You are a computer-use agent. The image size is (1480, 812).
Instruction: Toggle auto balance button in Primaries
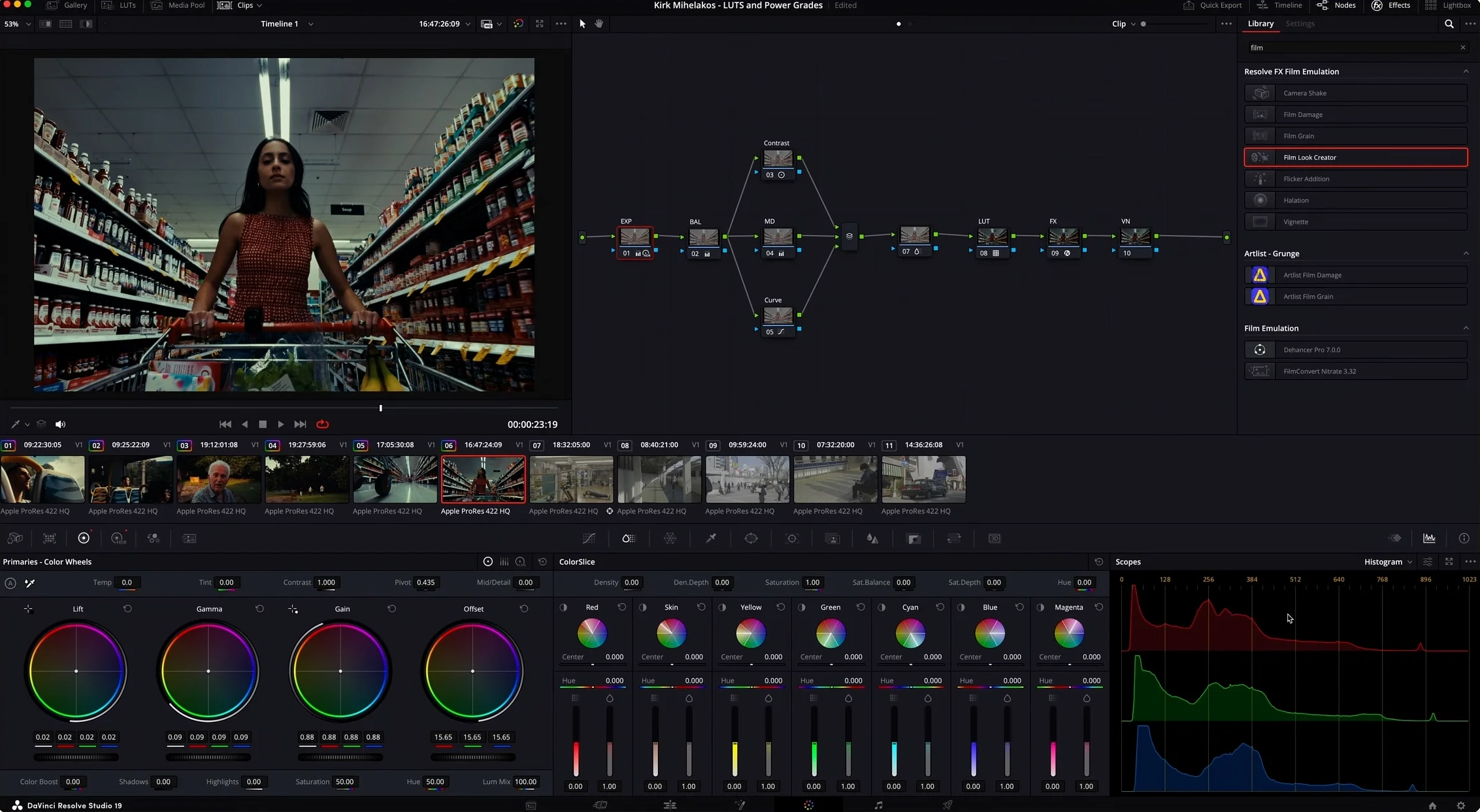[x=10, y=583]
